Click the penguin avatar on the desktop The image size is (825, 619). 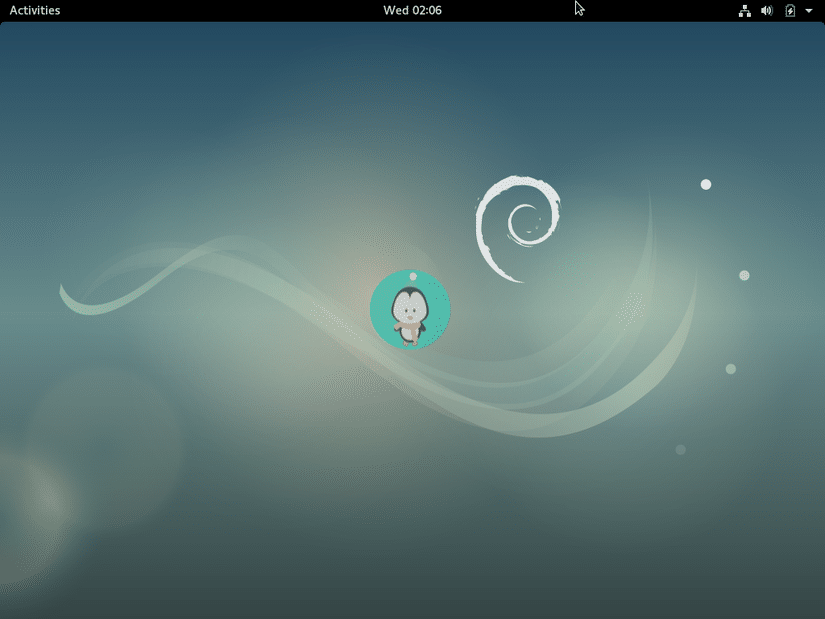click(x=410, y=313)
